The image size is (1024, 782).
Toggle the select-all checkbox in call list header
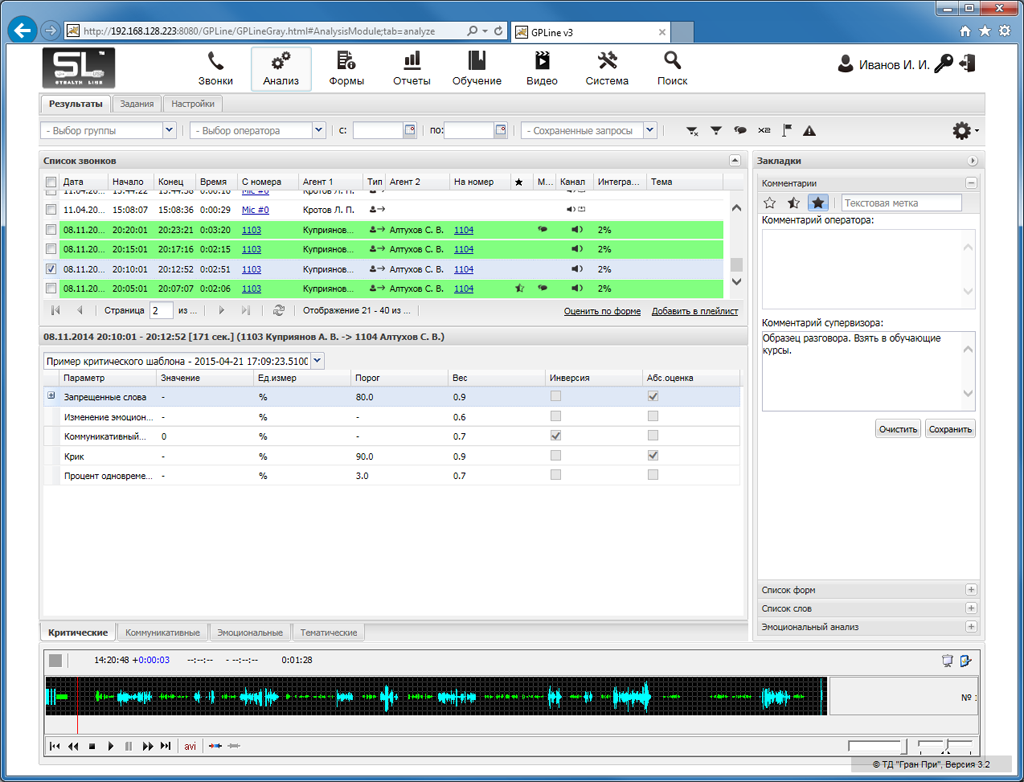(51, 182)
